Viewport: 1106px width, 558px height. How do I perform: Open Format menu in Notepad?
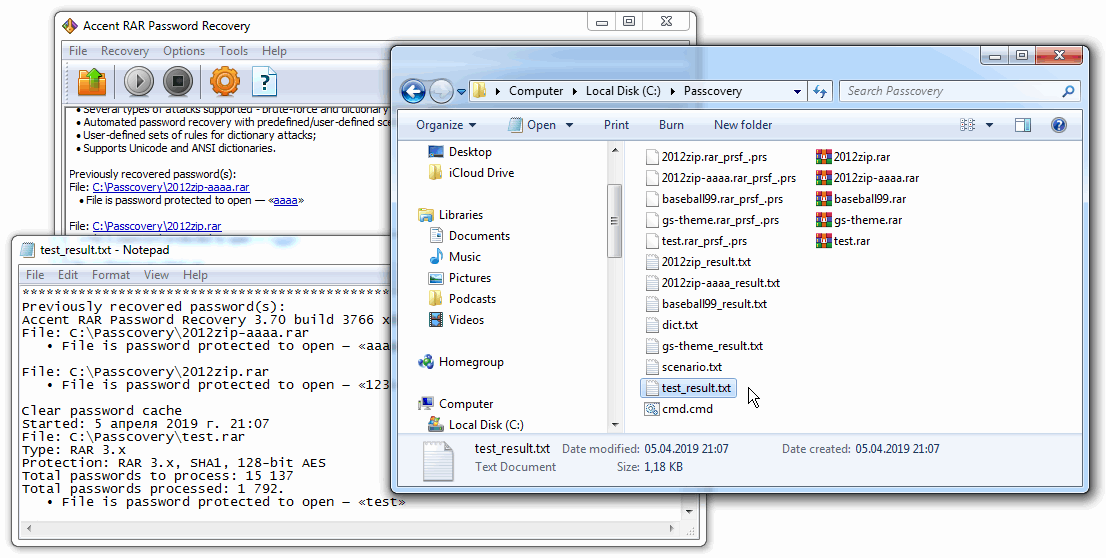tap(111, 275)
